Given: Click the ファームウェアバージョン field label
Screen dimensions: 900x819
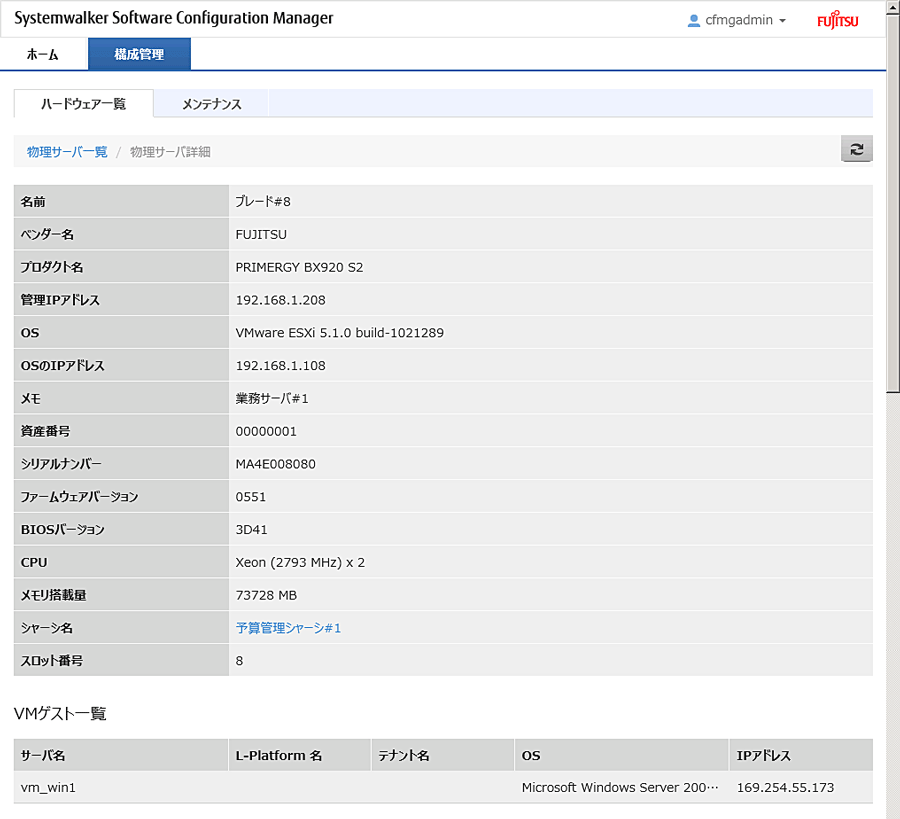Looking at the screenshot, I should pyautogui.click(x=80, y=496).
